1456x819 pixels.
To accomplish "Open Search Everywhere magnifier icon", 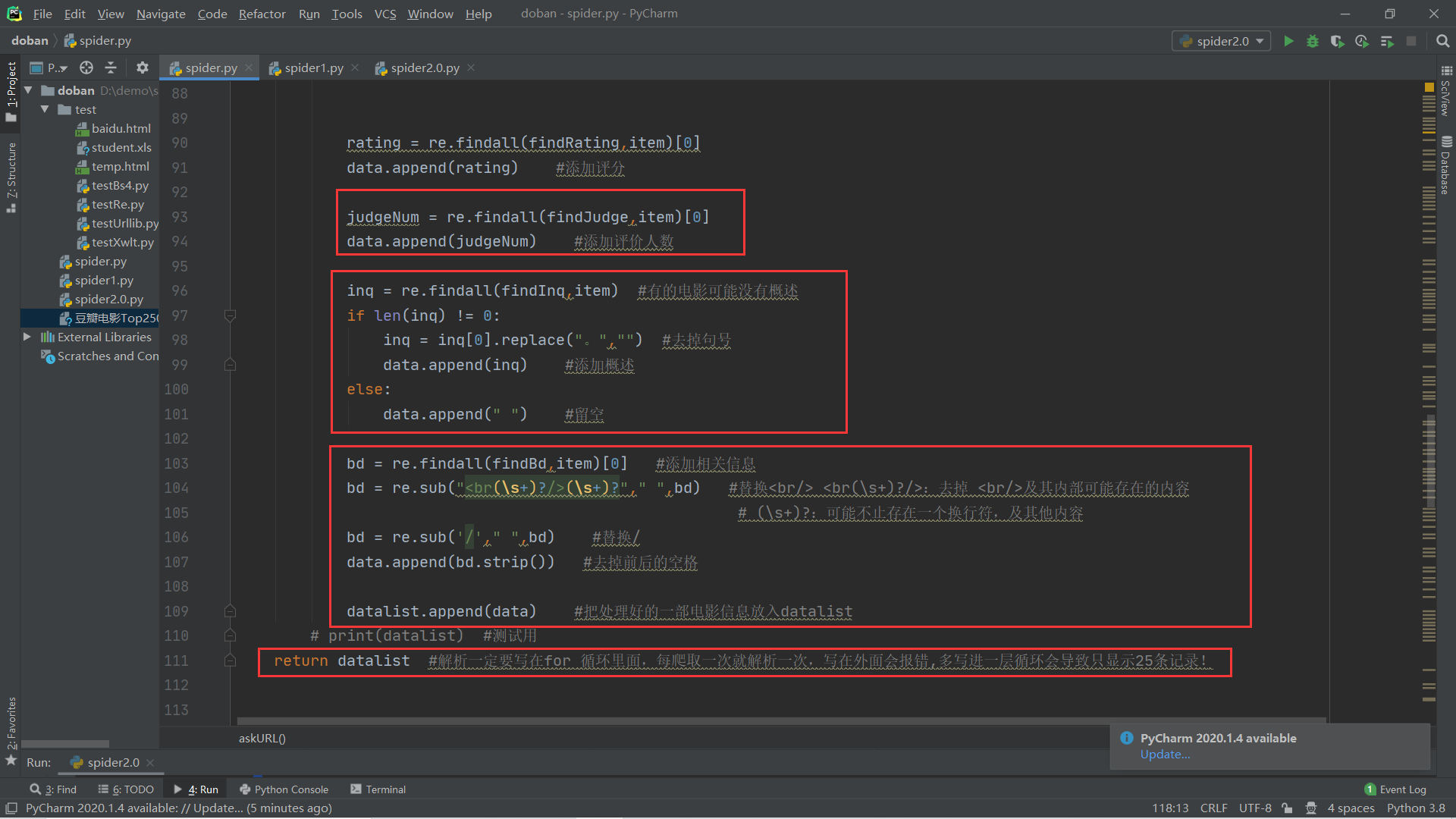I will pyautogui.click(x=1442, y=41).
